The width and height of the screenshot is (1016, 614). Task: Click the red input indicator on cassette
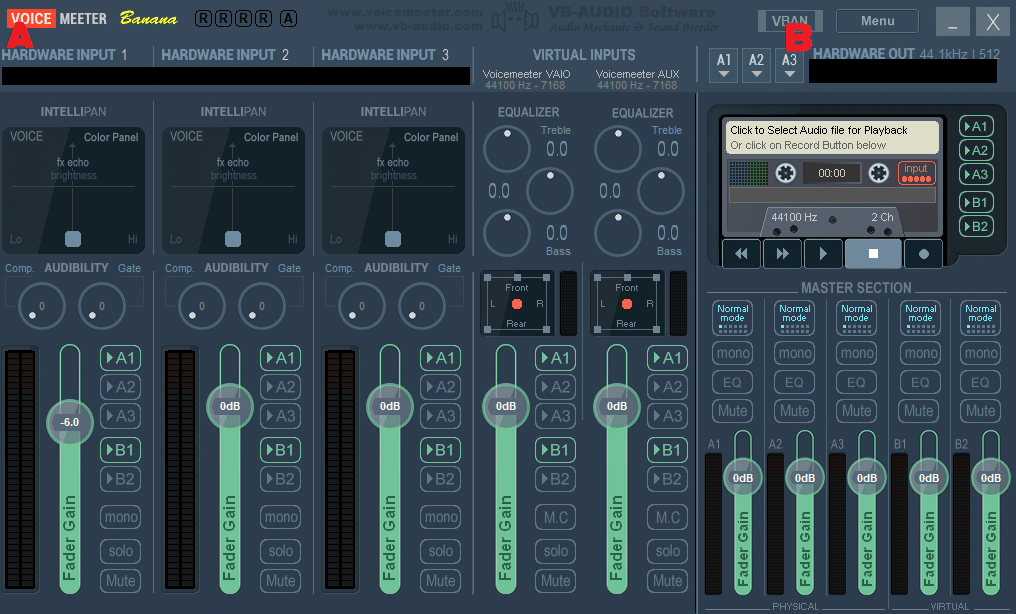916,173
